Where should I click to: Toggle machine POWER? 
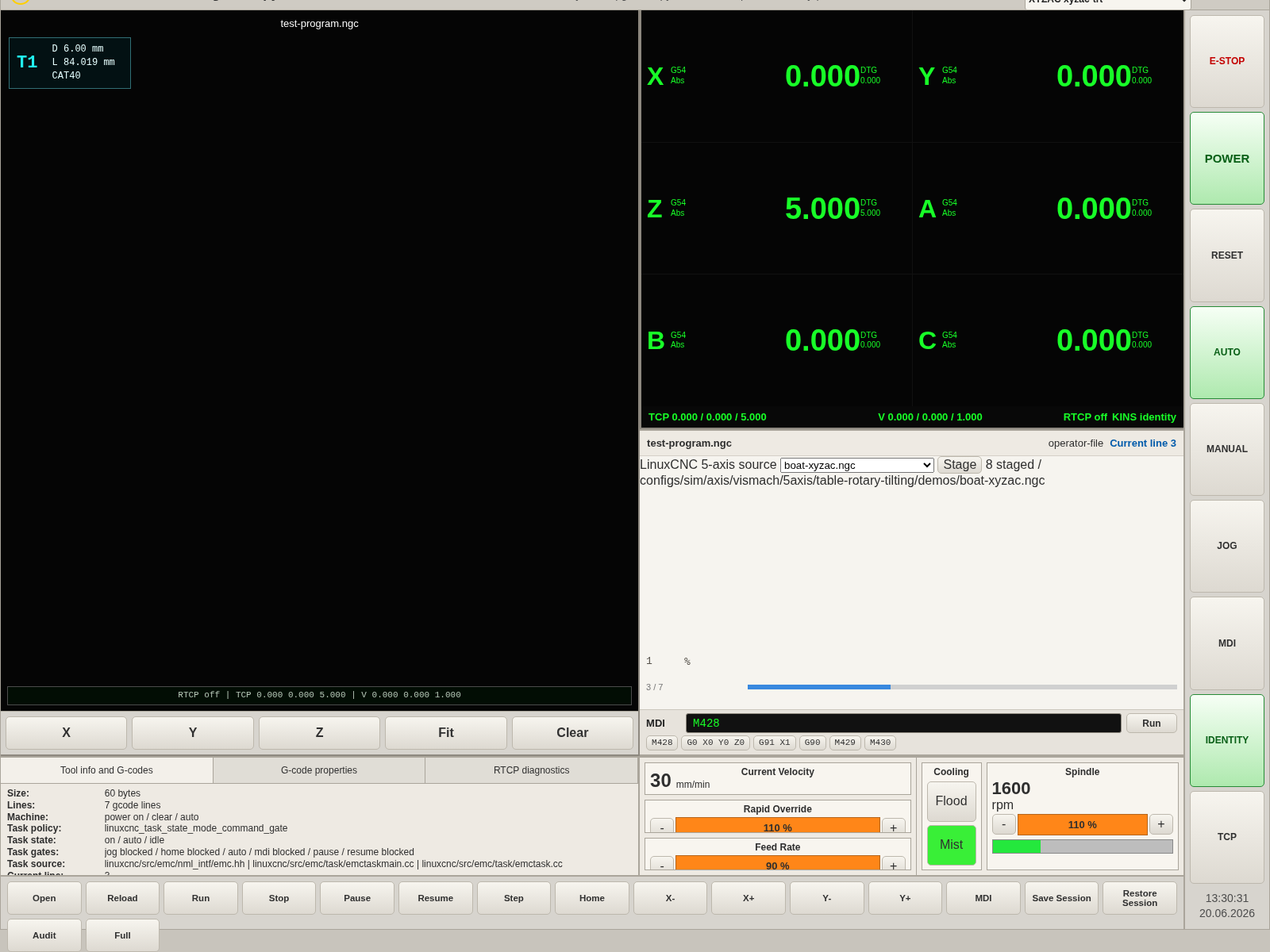1226,159
